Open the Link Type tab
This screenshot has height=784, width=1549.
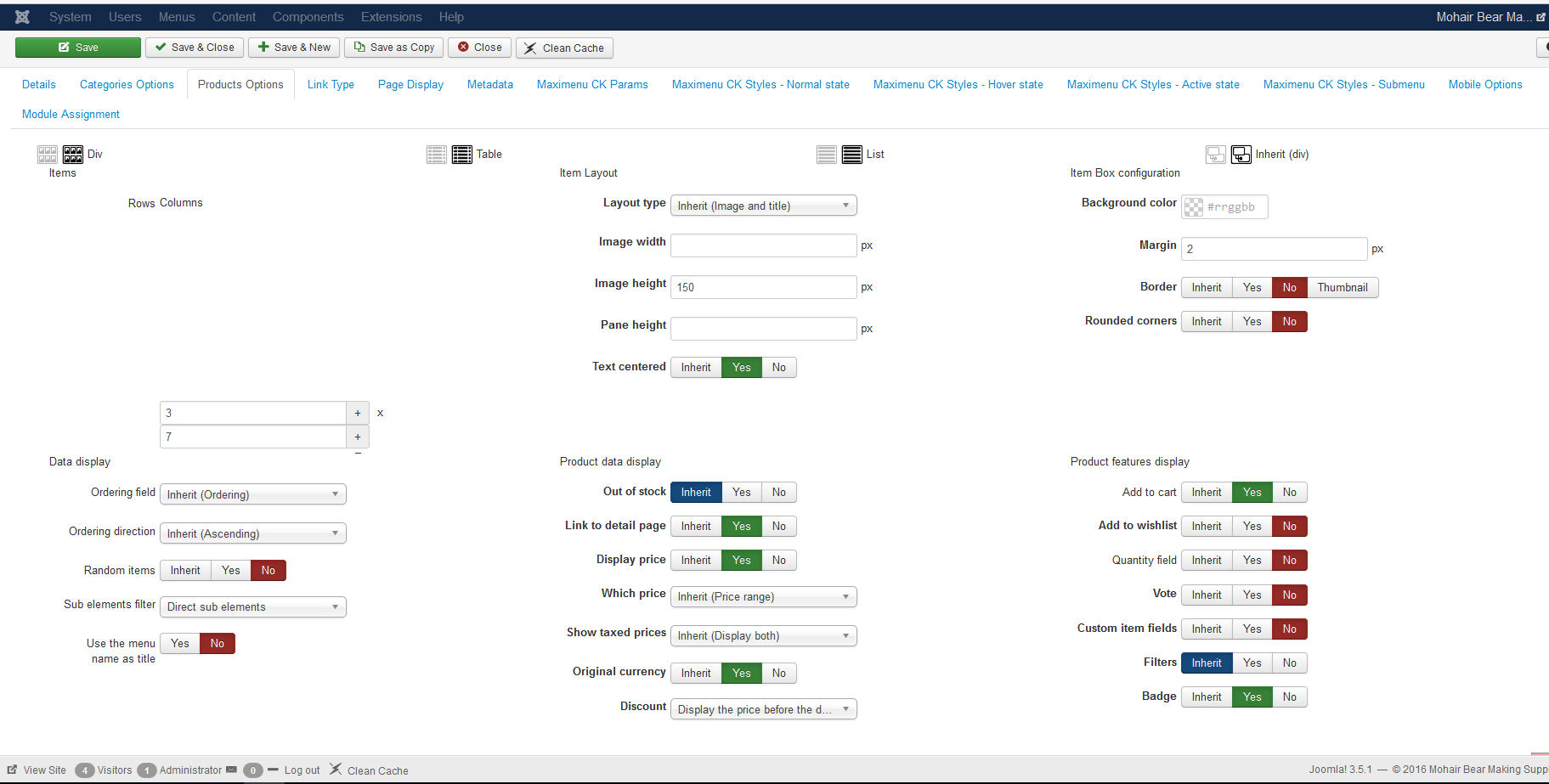[331, 84]
